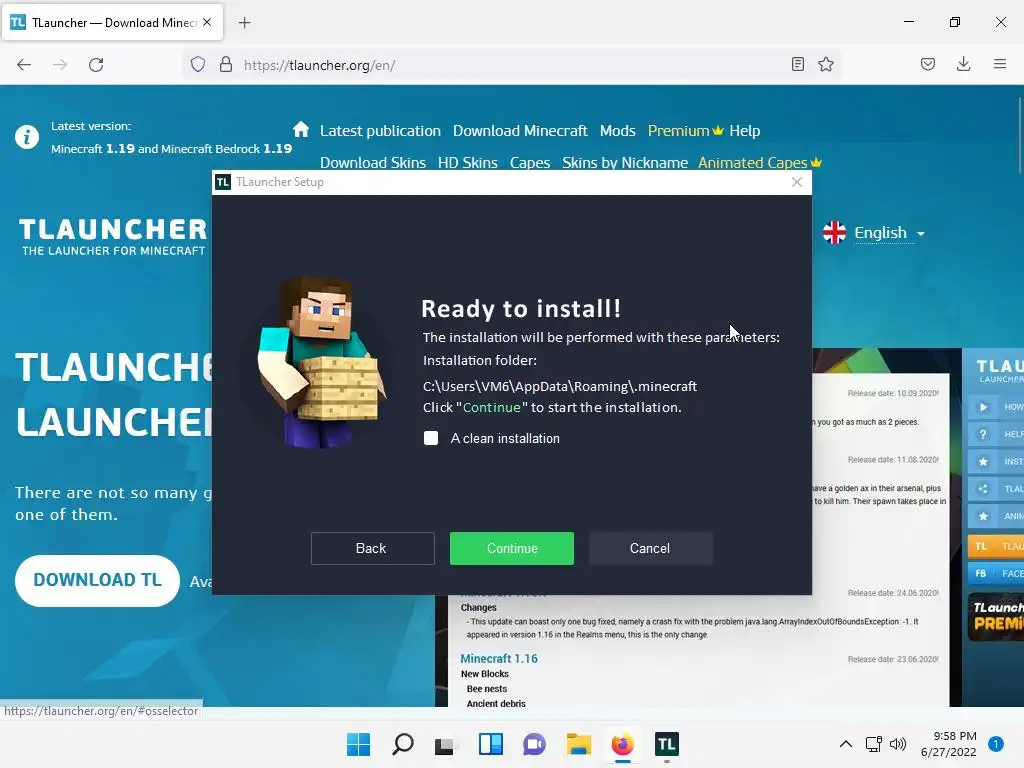Click the play icon in launcher preview sidebar

click(x=983, y=407)
